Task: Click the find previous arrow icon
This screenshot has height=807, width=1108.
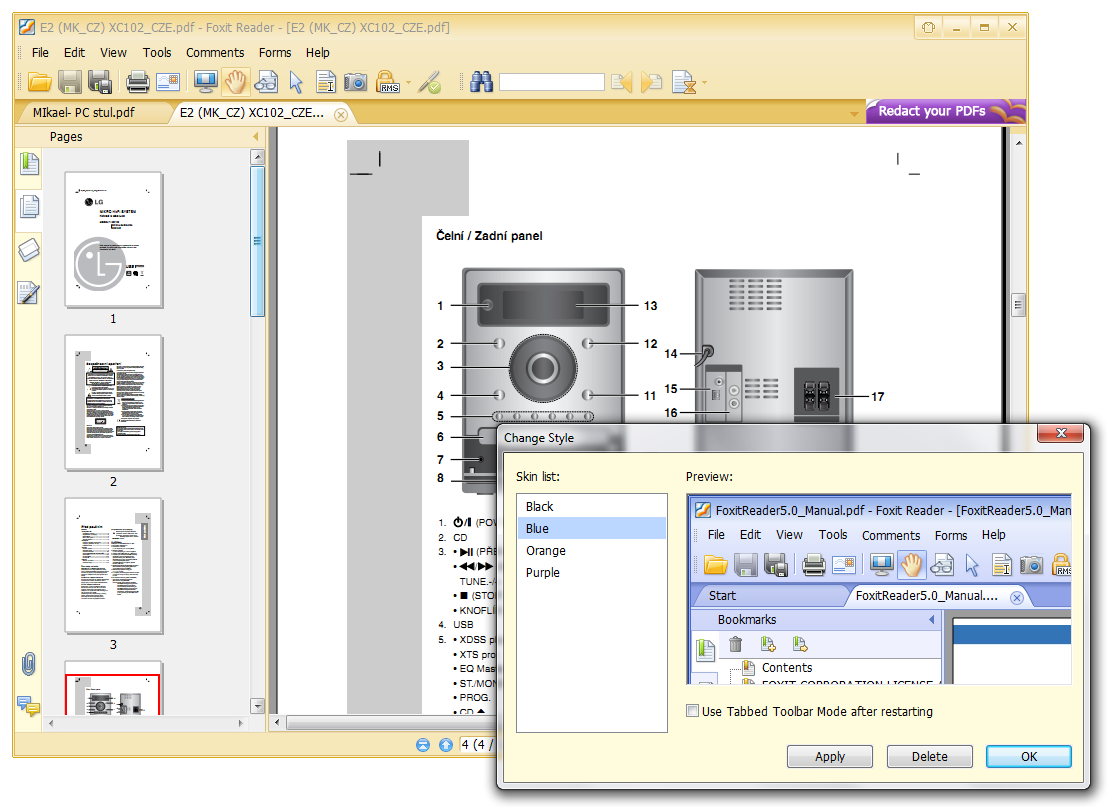Action: tap(622, 83)
